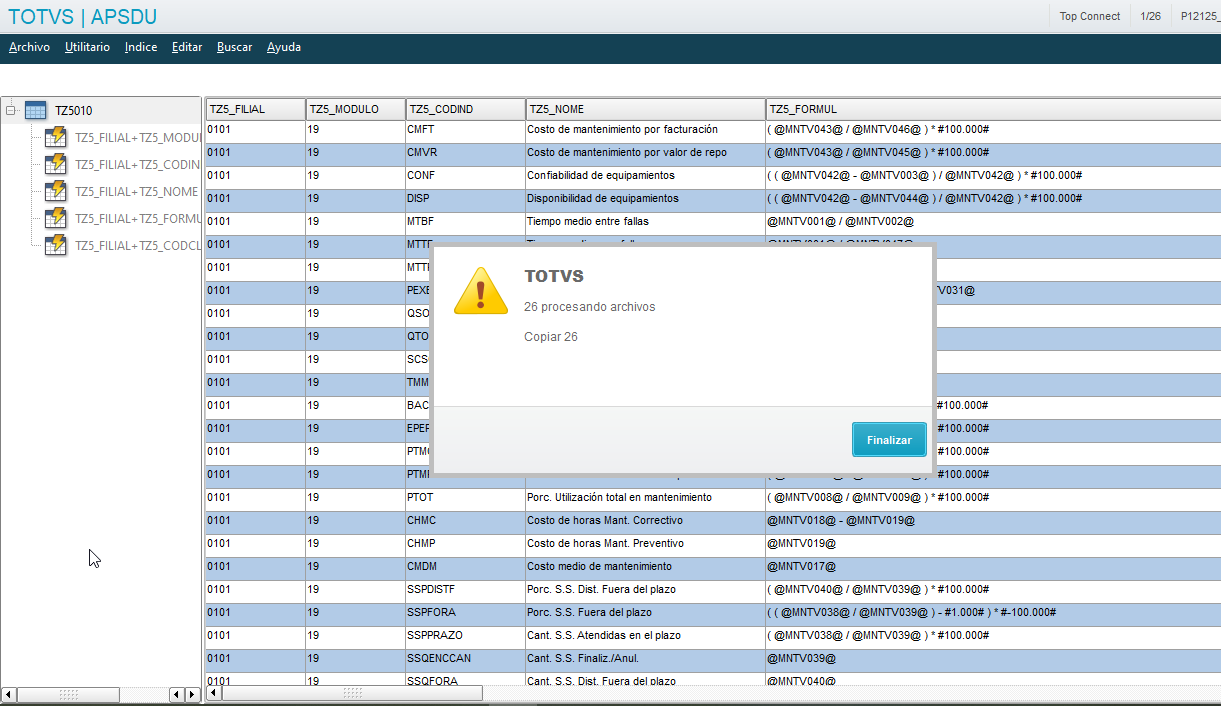Select TZ5_FILIAL+TZ5_MODUL index entry

click(x=138, y=138)
